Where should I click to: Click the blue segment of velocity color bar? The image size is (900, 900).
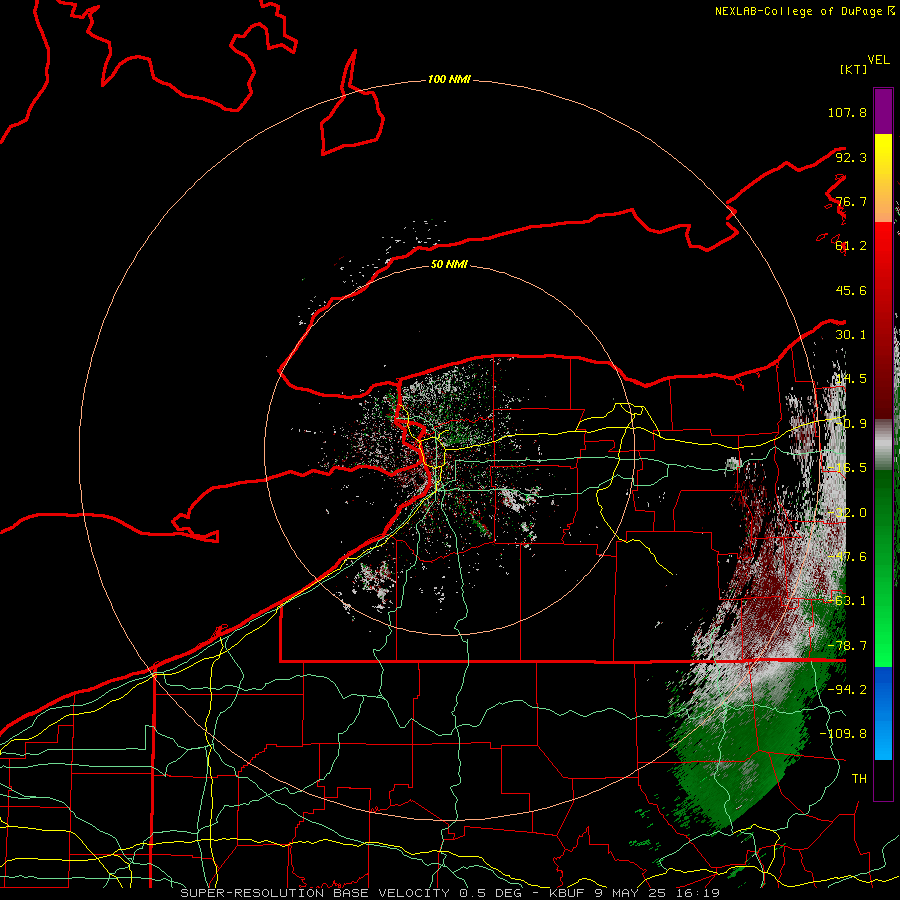point(883,713)
